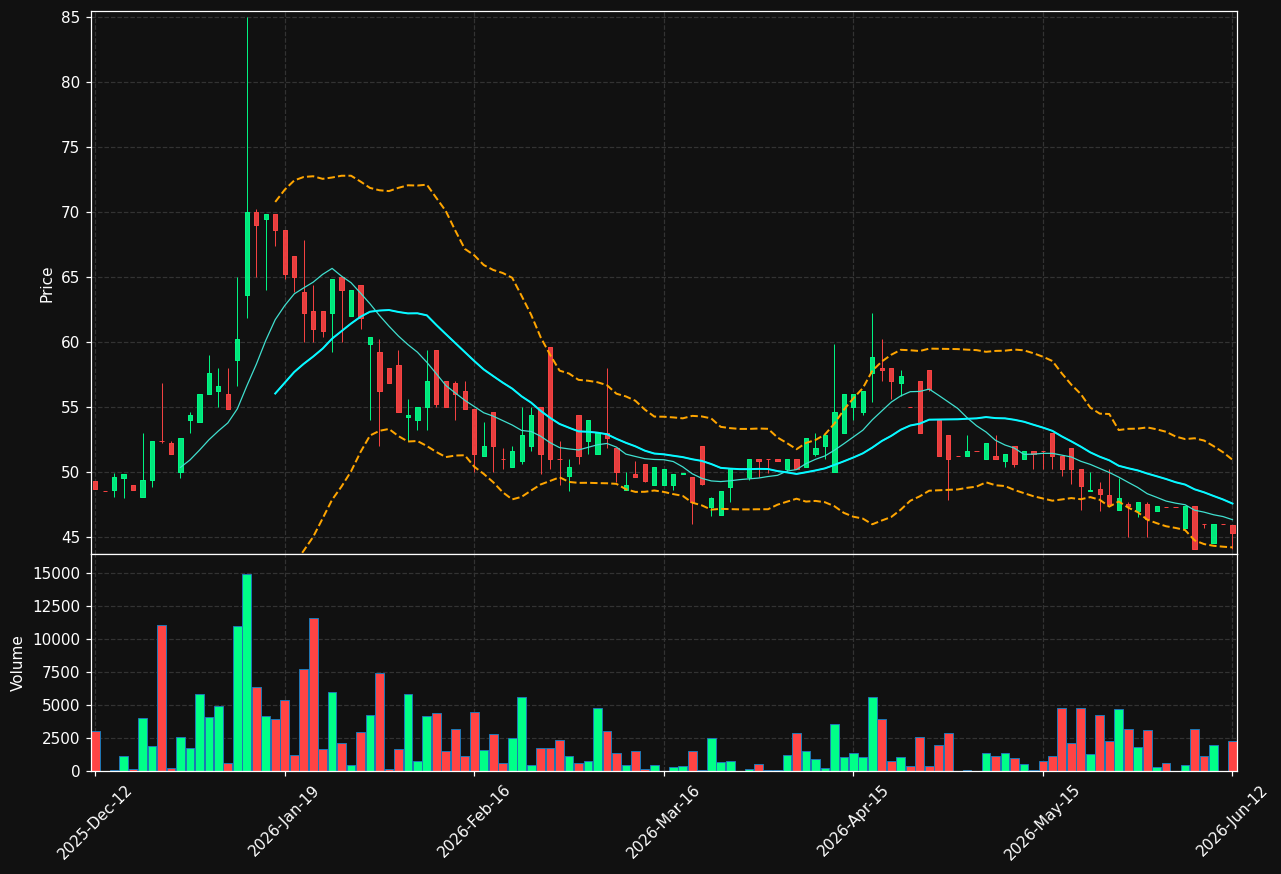Click the tallest green volume bar near 15000

247,672
